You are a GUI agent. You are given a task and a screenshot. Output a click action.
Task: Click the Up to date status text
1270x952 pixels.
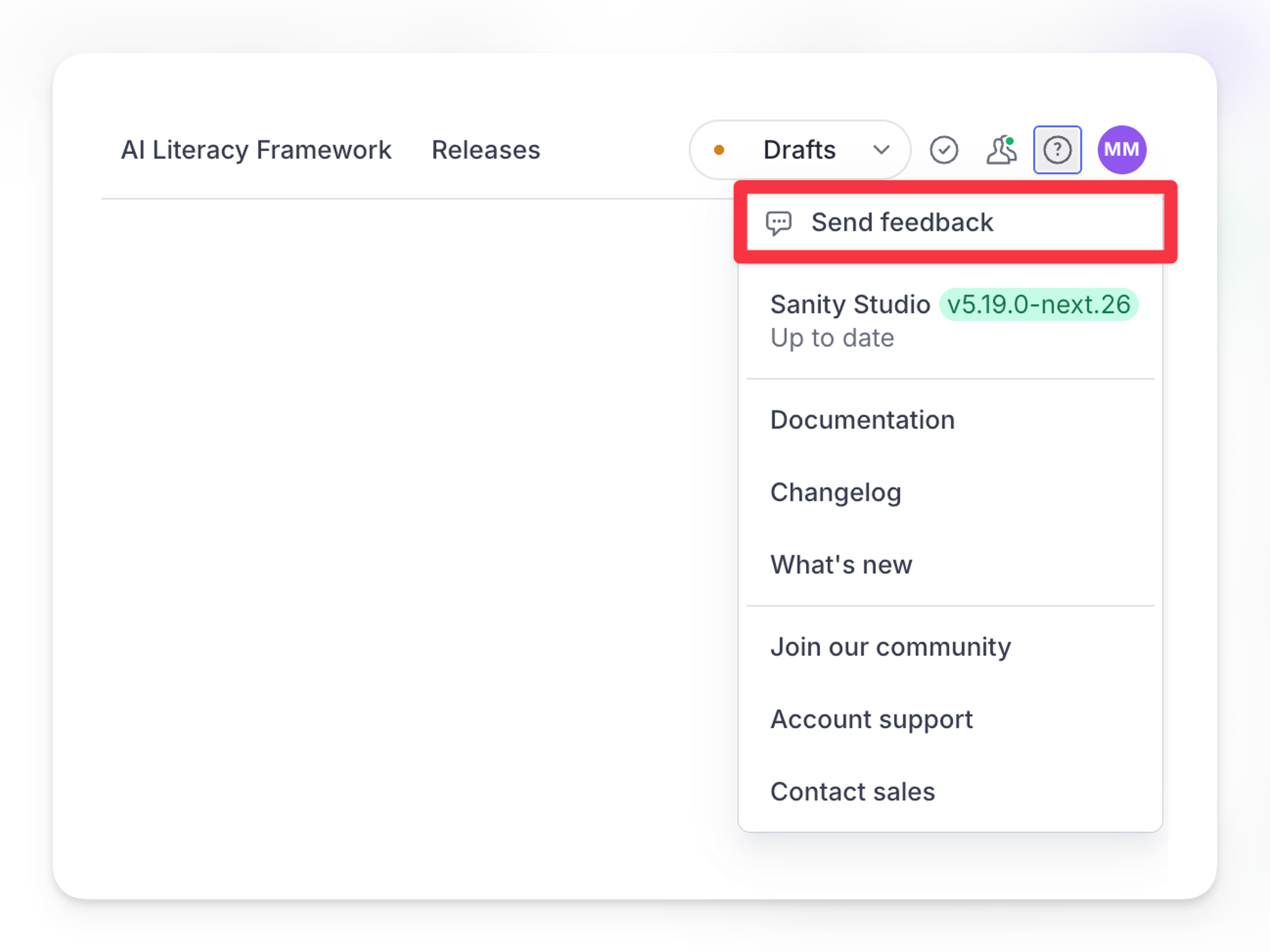832,338
